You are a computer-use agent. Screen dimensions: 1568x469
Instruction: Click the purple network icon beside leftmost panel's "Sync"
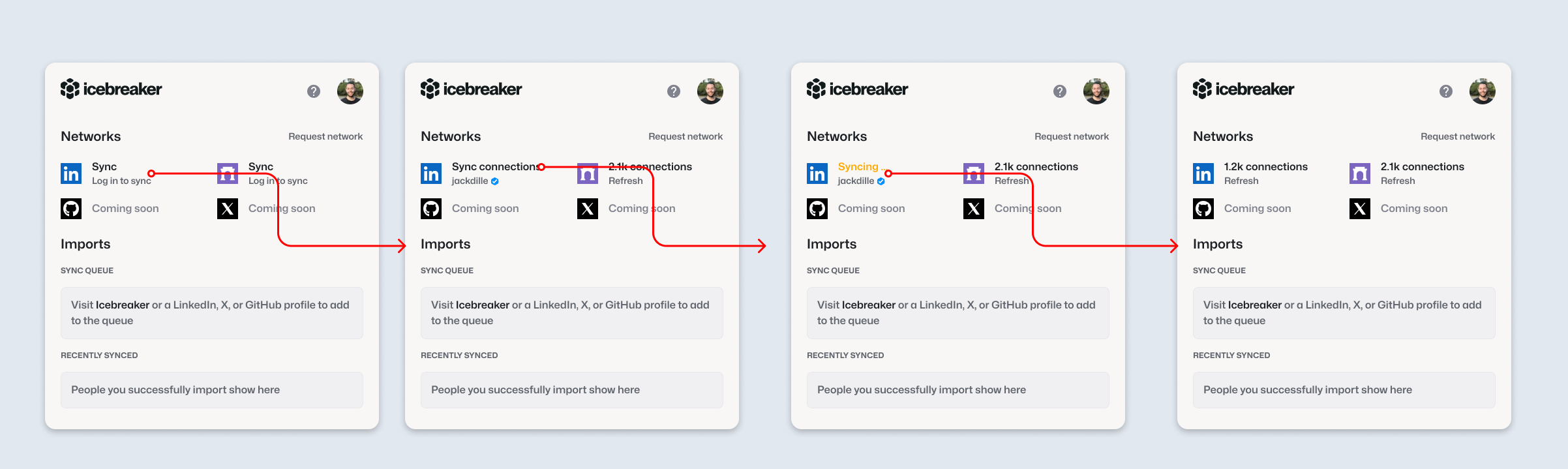tap(228, 174)
